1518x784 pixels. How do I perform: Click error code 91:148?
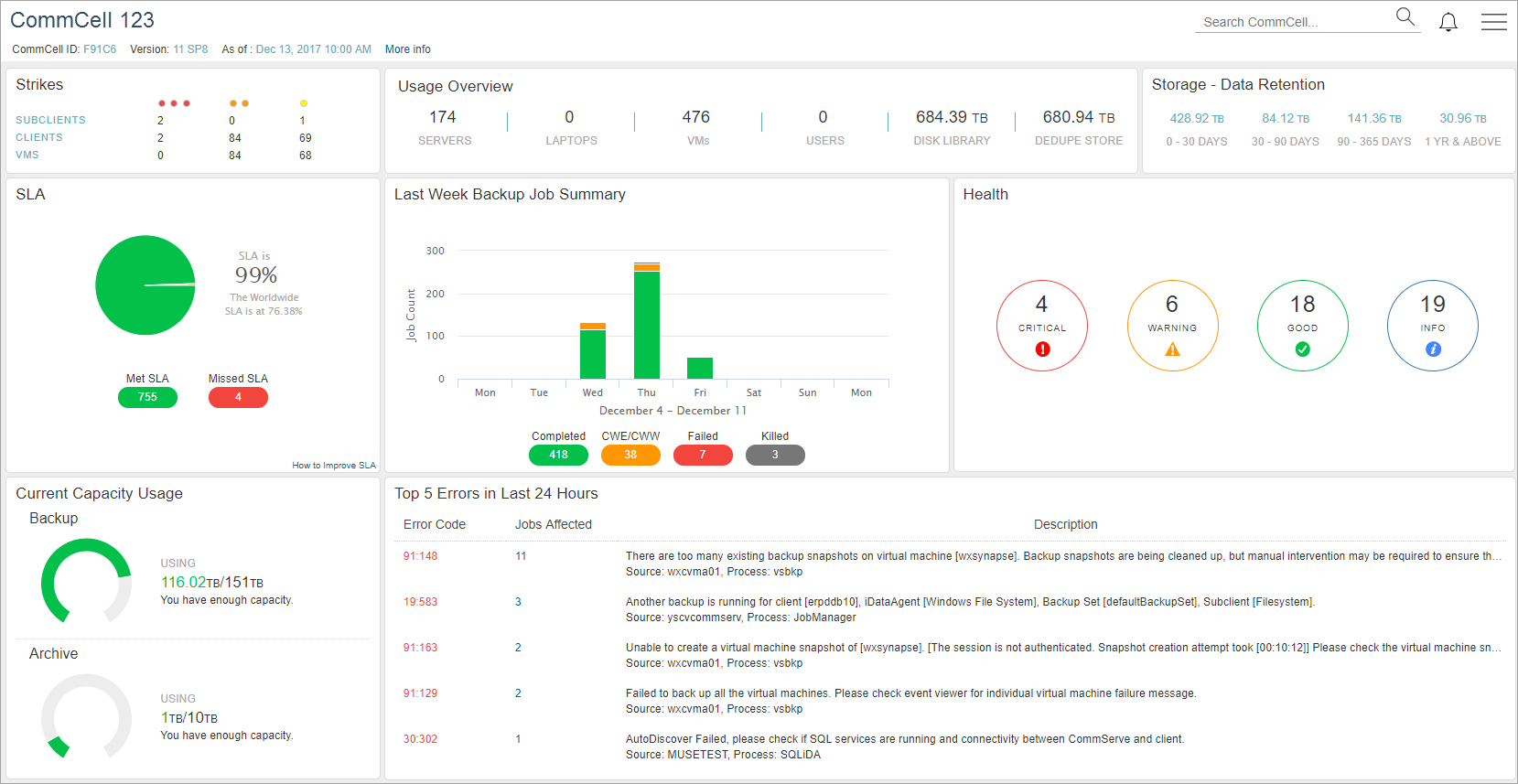[420, 556]
